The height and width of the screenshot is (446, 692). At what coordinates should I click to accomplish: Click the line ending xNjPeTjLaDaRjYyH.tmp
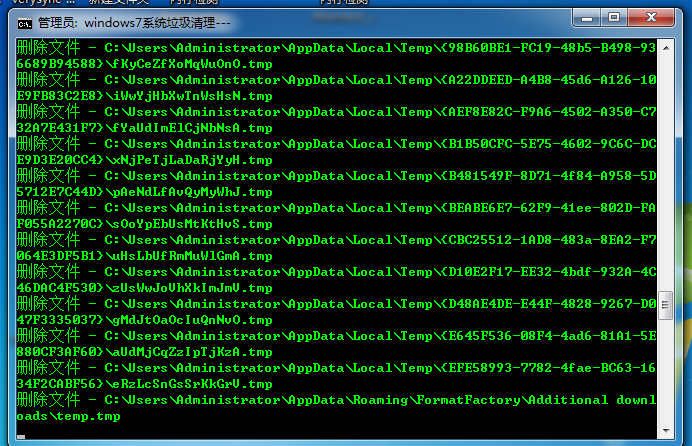145,160
